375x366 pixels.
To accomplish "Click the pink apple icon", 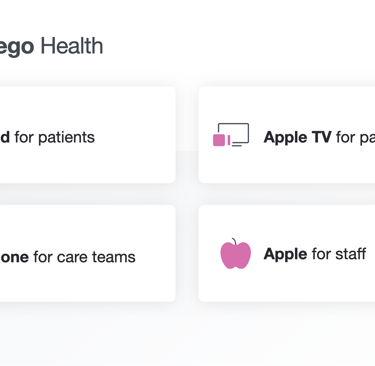I will coord(235,254).
